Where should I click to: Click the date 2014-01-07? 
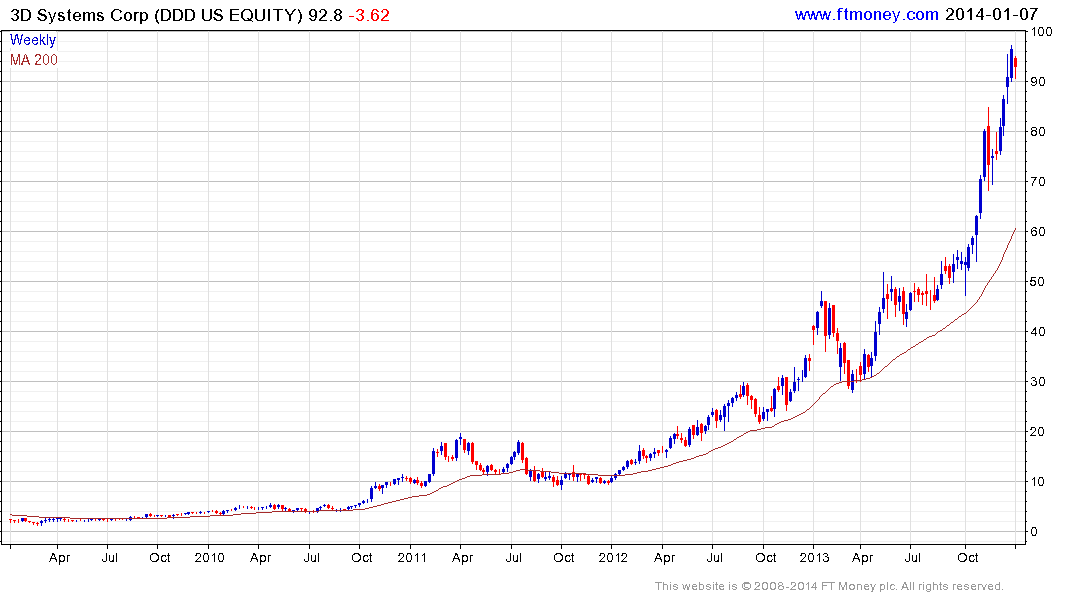991,14
